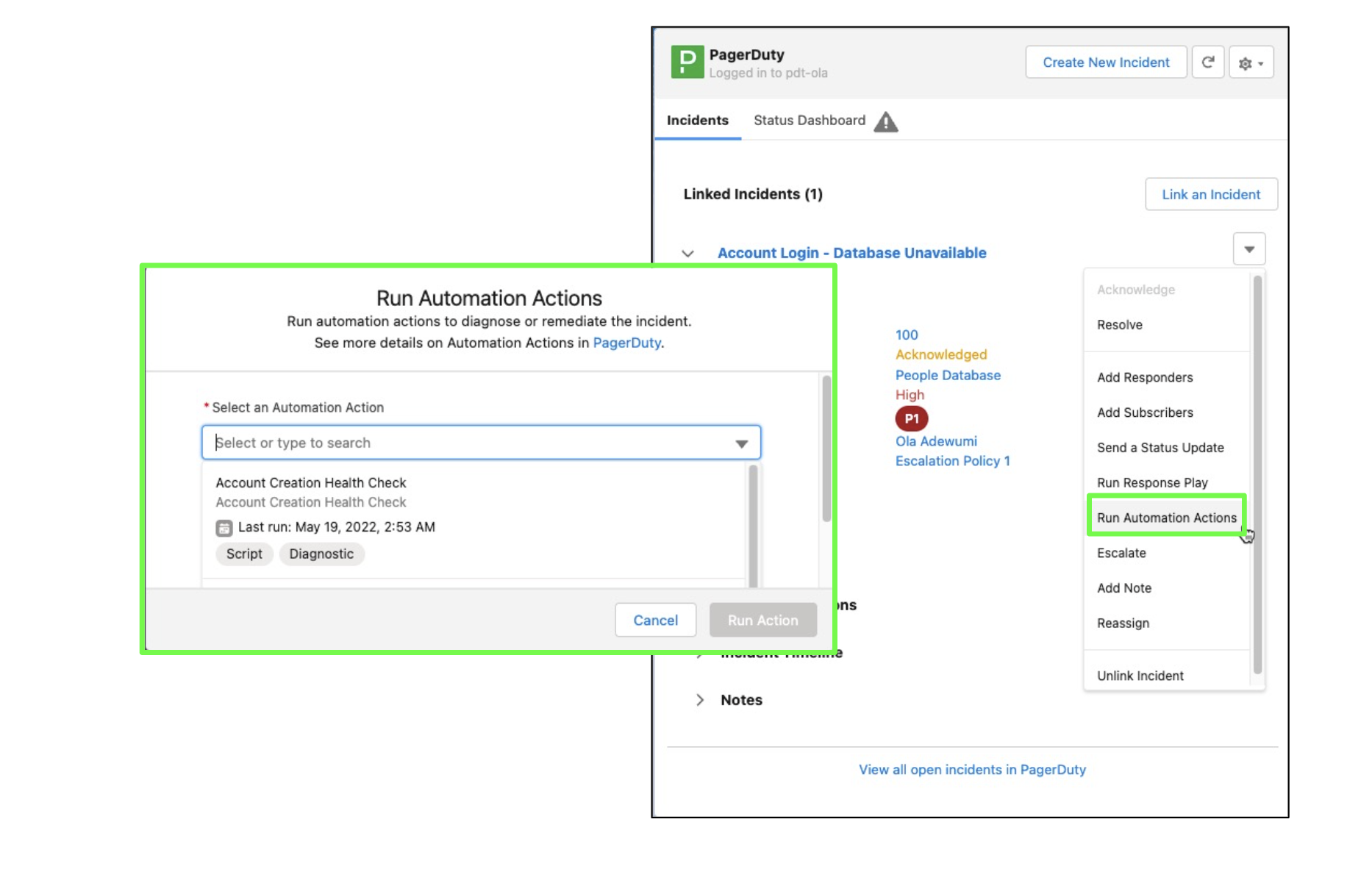Switch to the Status Dashboard tab
The height and width of the screenshot is (872, 1372).
click(x=809, y=121)
